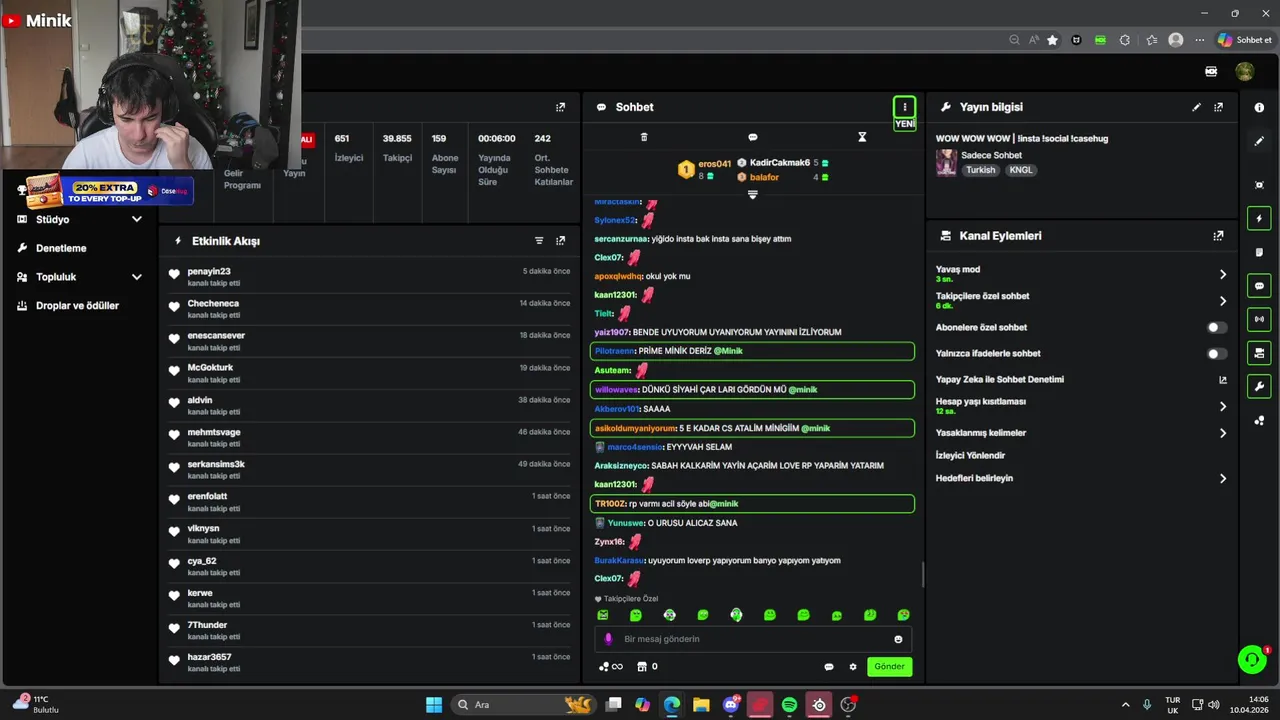Click the Sadece Sohbet category thumbnail

coord(946,163)
